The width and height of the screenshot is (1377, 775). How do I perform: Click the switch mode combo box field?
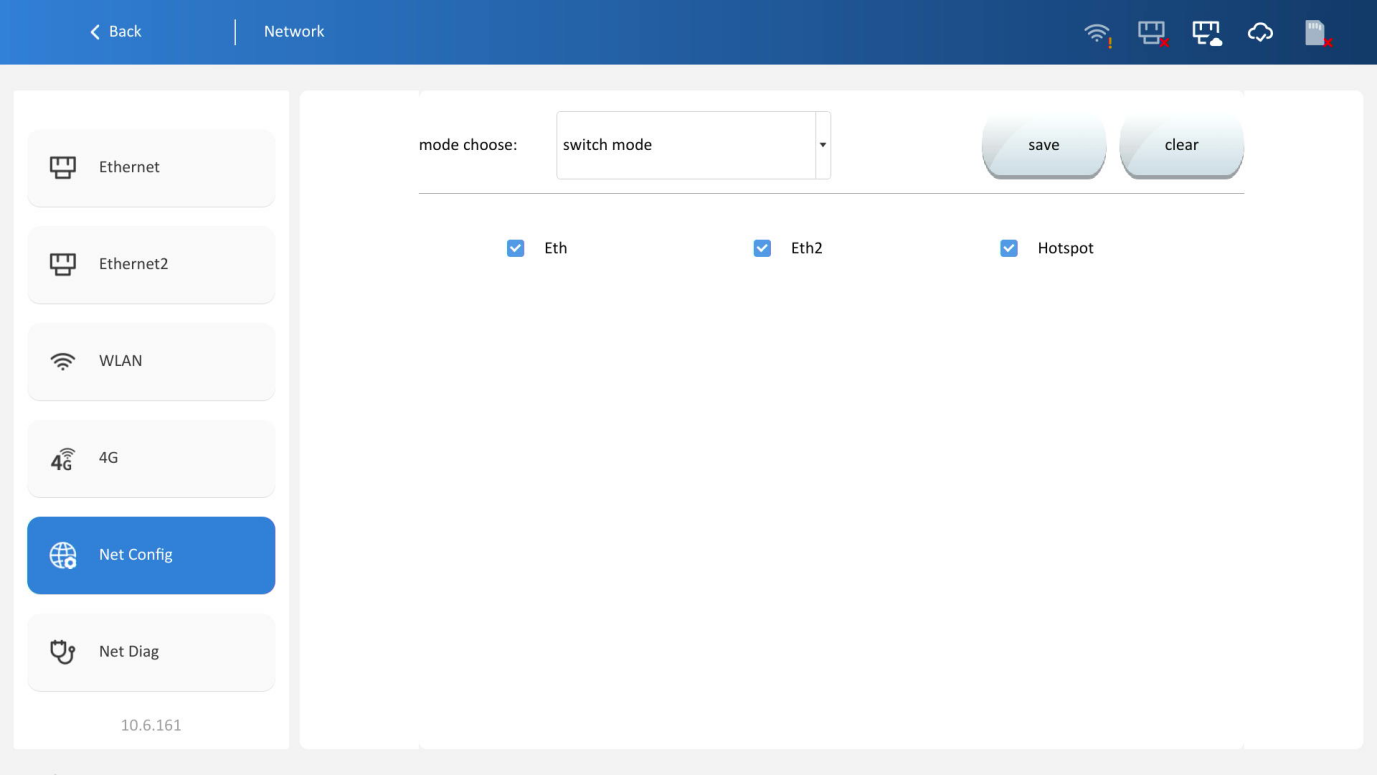click(x=693, y=145)
